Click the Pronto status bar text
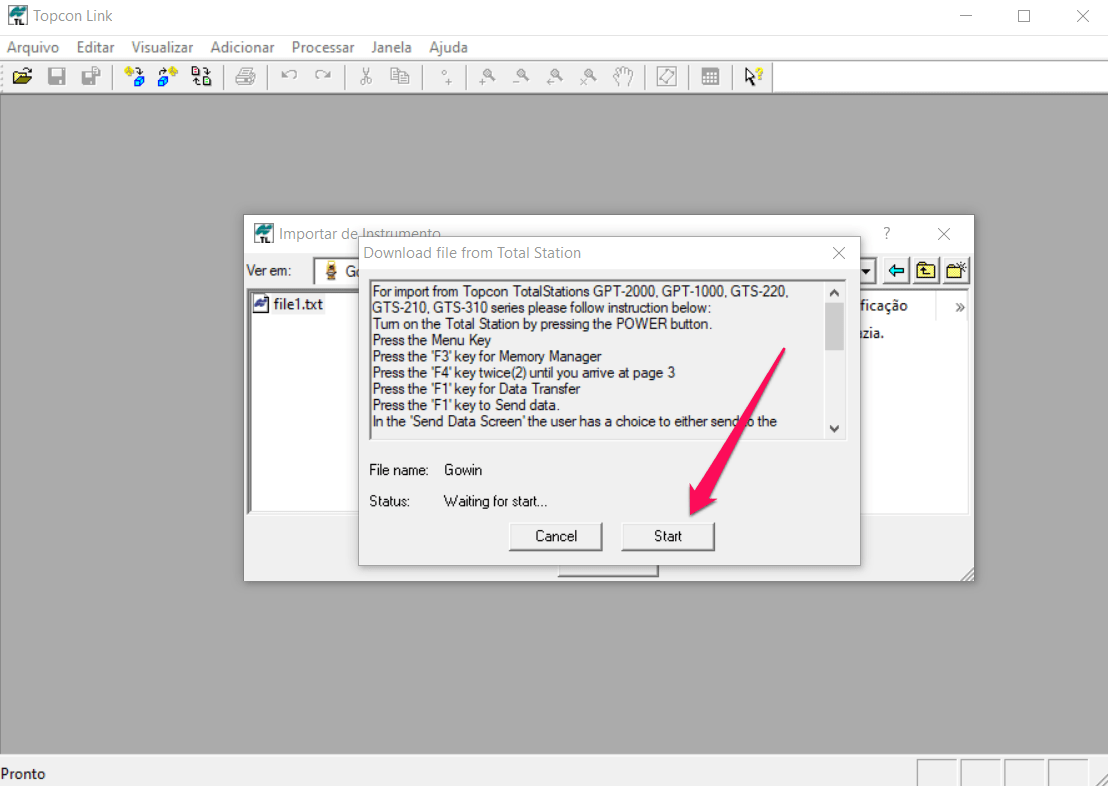 coord(23,774)
